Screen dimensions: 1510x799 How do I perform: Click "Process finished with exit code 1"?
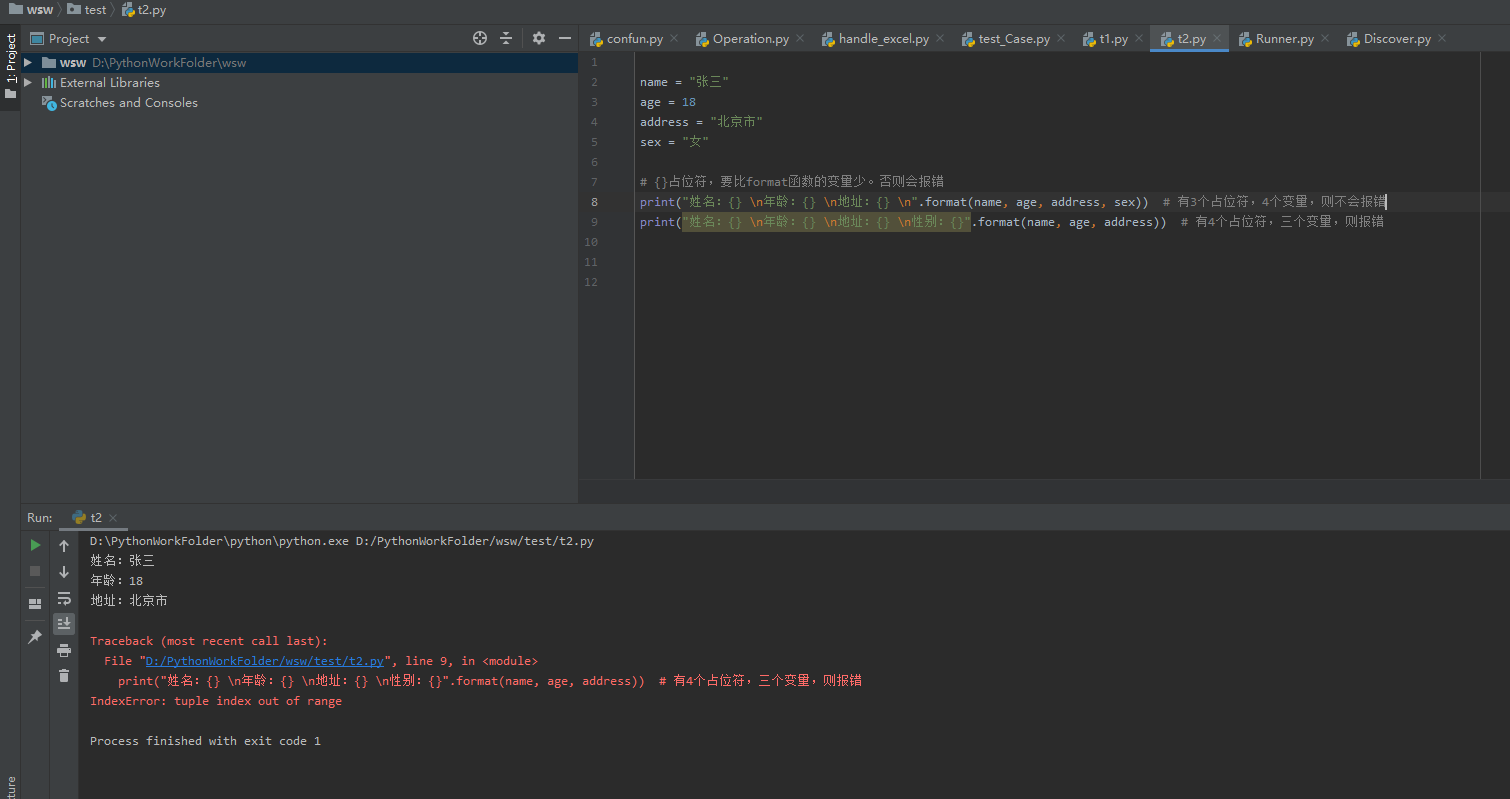[x=205, y=741]
